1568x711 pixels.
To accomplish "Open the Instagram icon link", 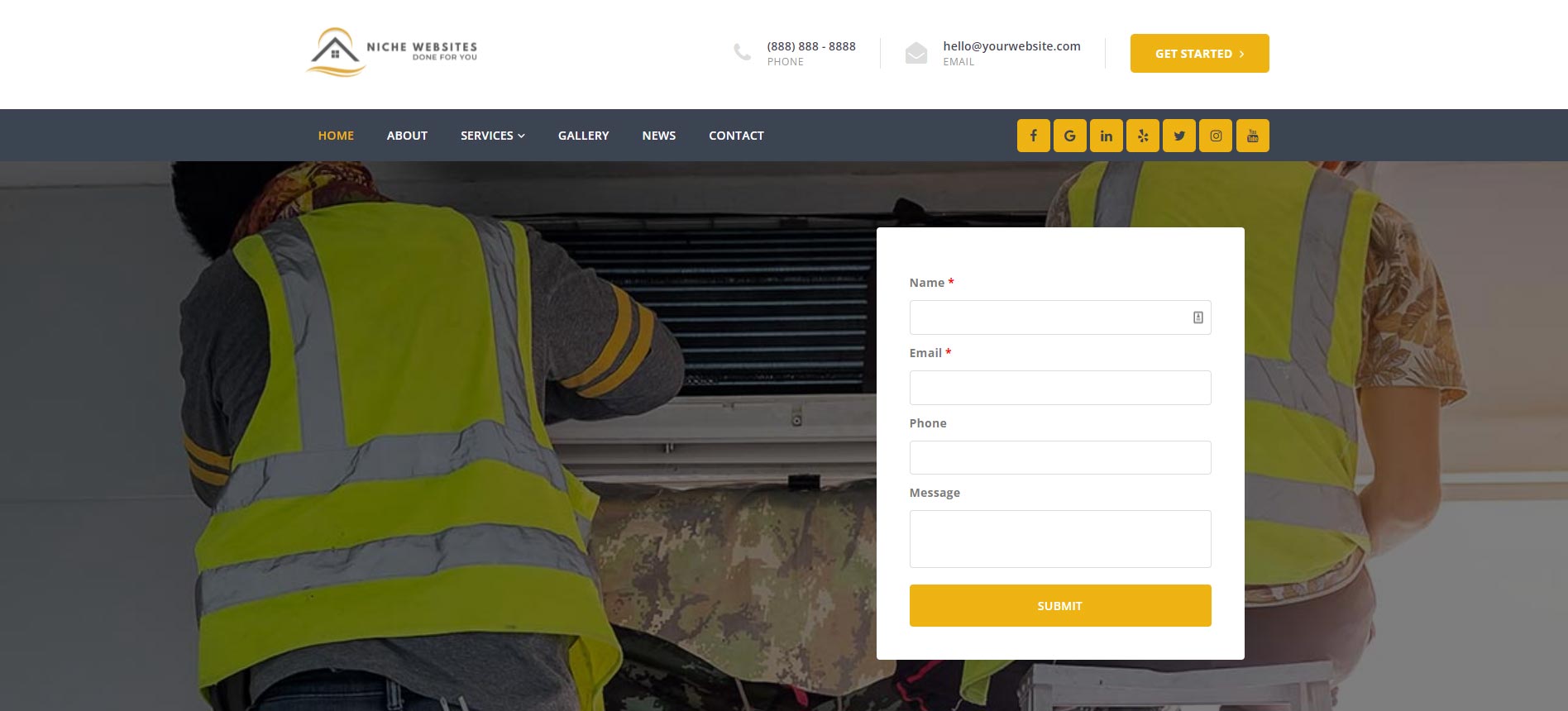I will [x=1216, y=136].
